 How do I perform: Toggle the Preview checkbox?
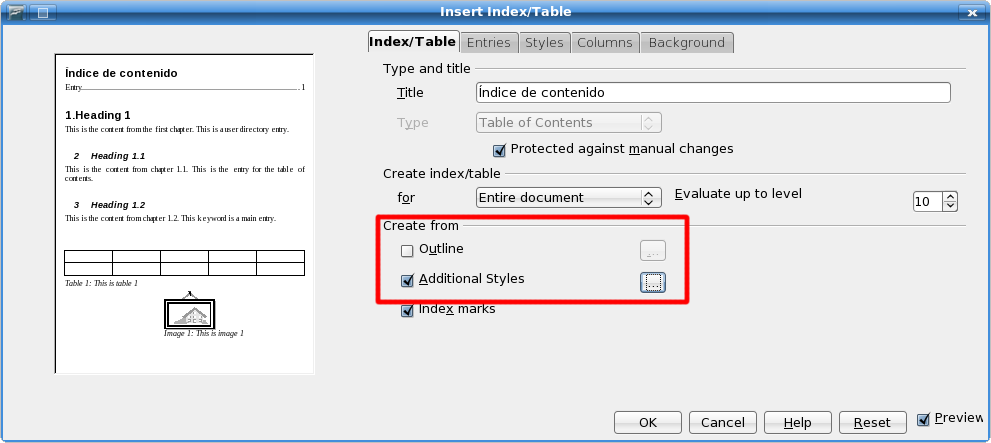[923, 419]
